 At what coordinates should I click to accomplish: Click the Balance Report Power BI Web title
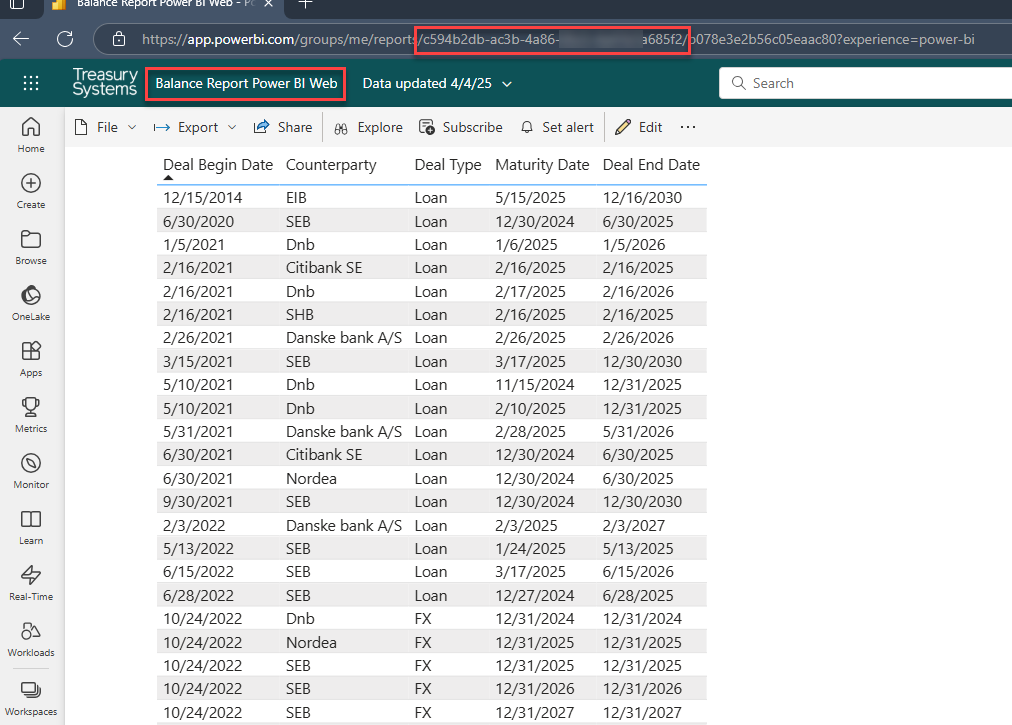[246, 83]
